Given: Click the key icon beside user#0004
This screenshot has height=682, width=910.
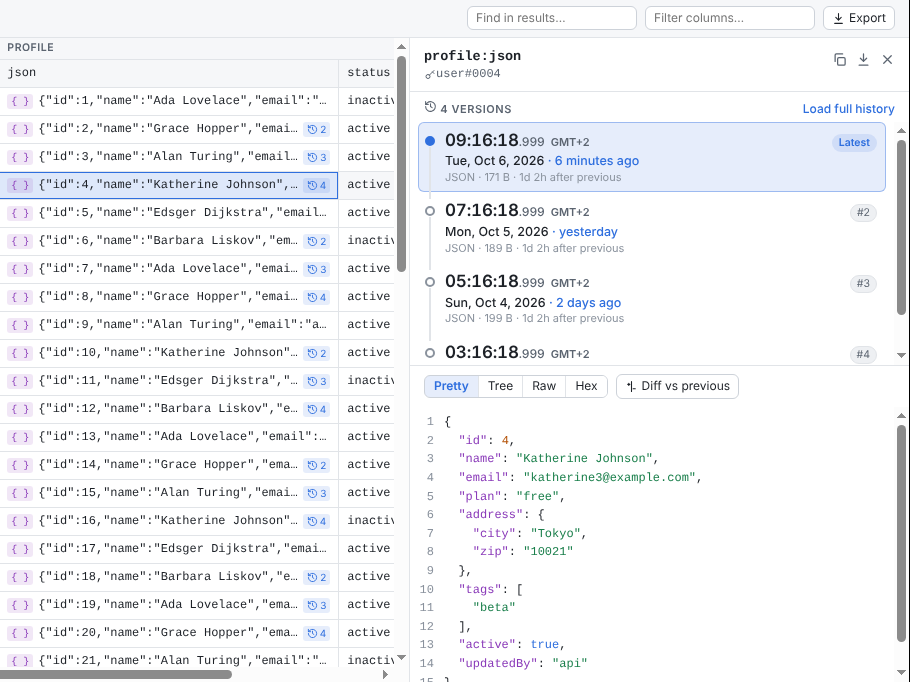Looking at the screenshot, I should [429, 74].
